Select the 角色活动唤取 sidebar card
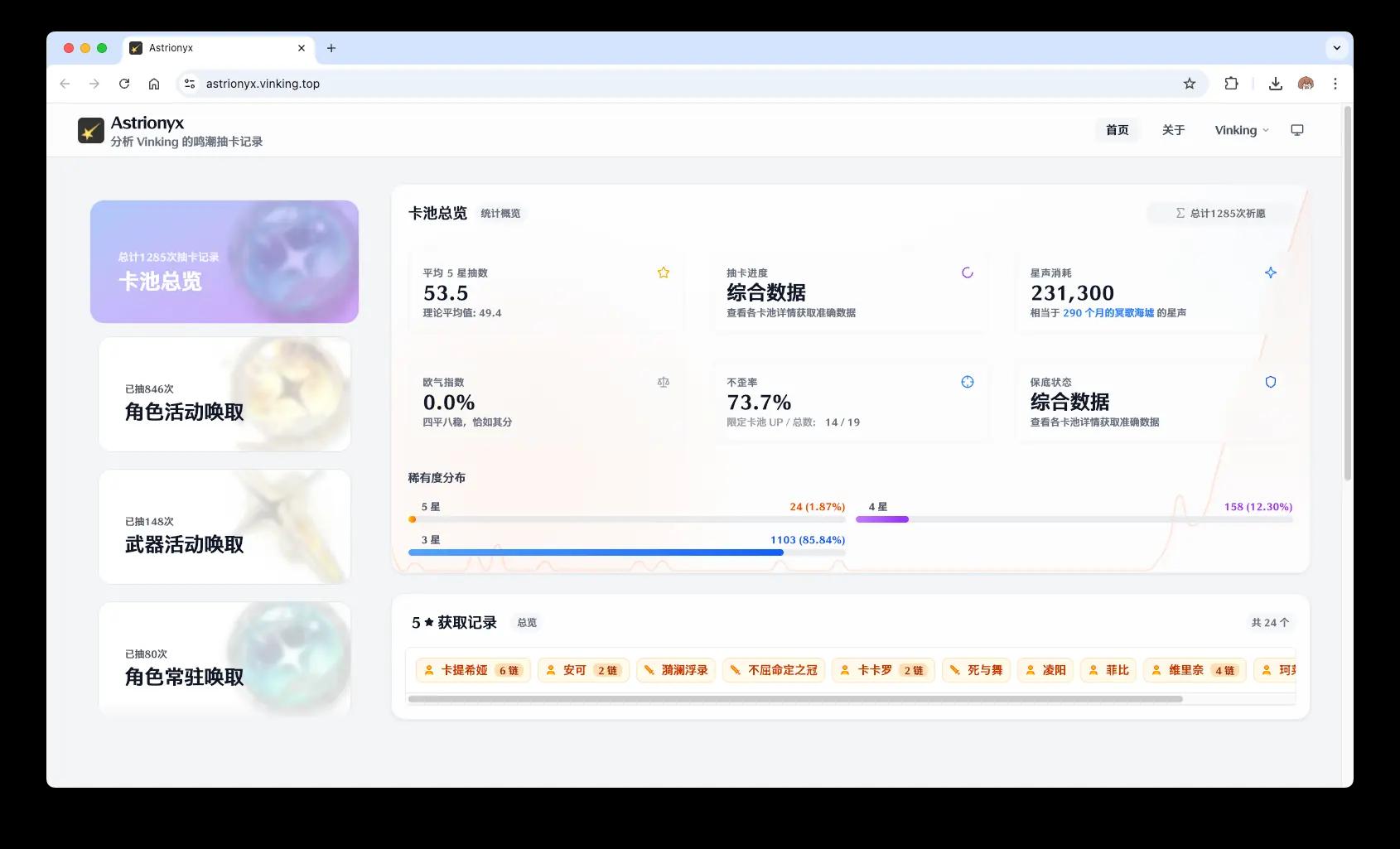 coord(224,394)
